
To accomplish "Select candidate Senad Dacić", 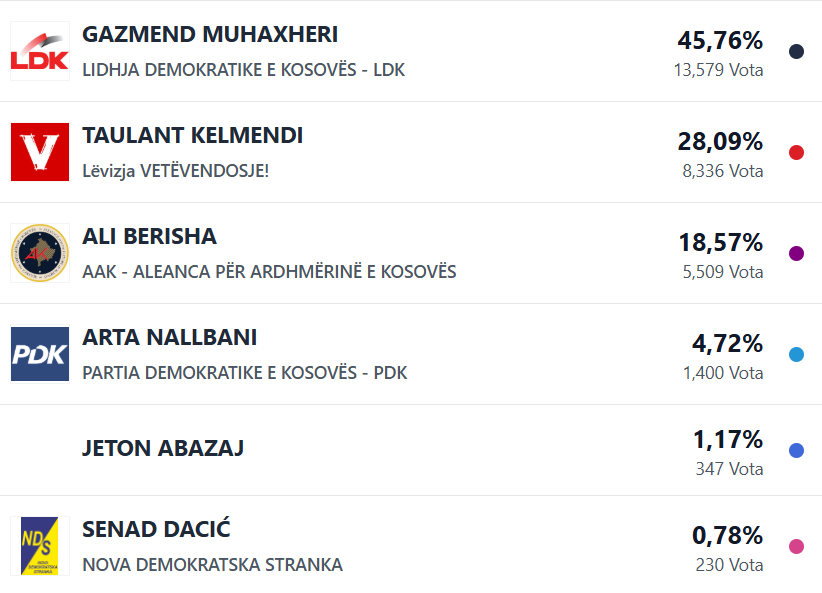I will coord(156,530).
